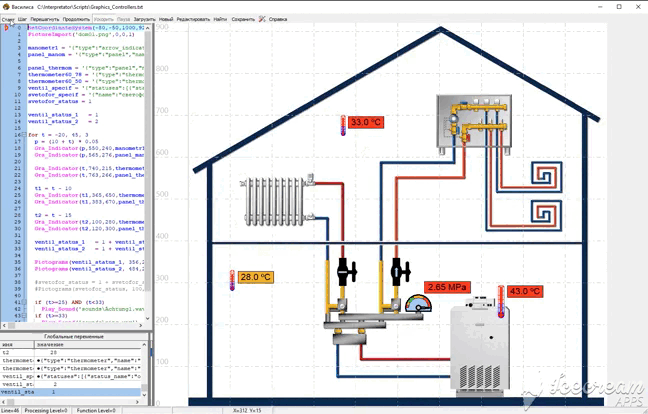
Task: Open the Справка help item
Action: click(x=278, y=19)
